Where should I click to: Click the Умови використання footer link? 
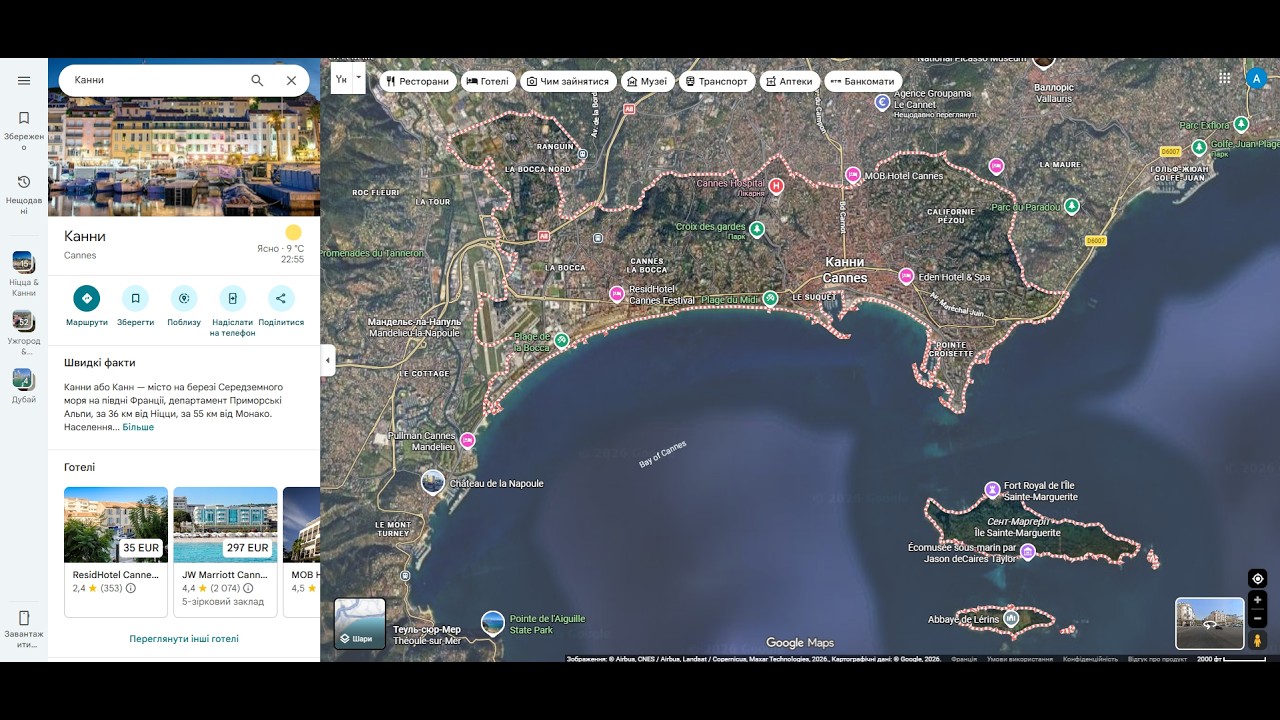coord(1020,659)
